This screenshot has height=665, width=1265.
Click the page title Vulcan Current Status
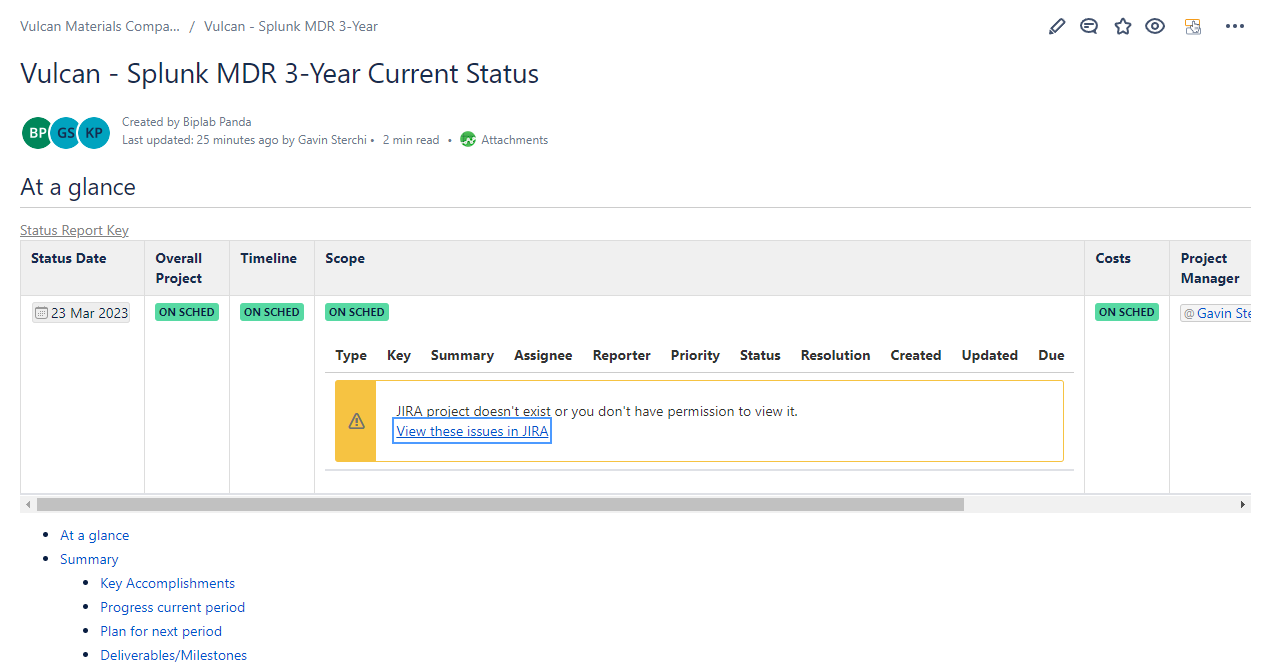[279, 74]
